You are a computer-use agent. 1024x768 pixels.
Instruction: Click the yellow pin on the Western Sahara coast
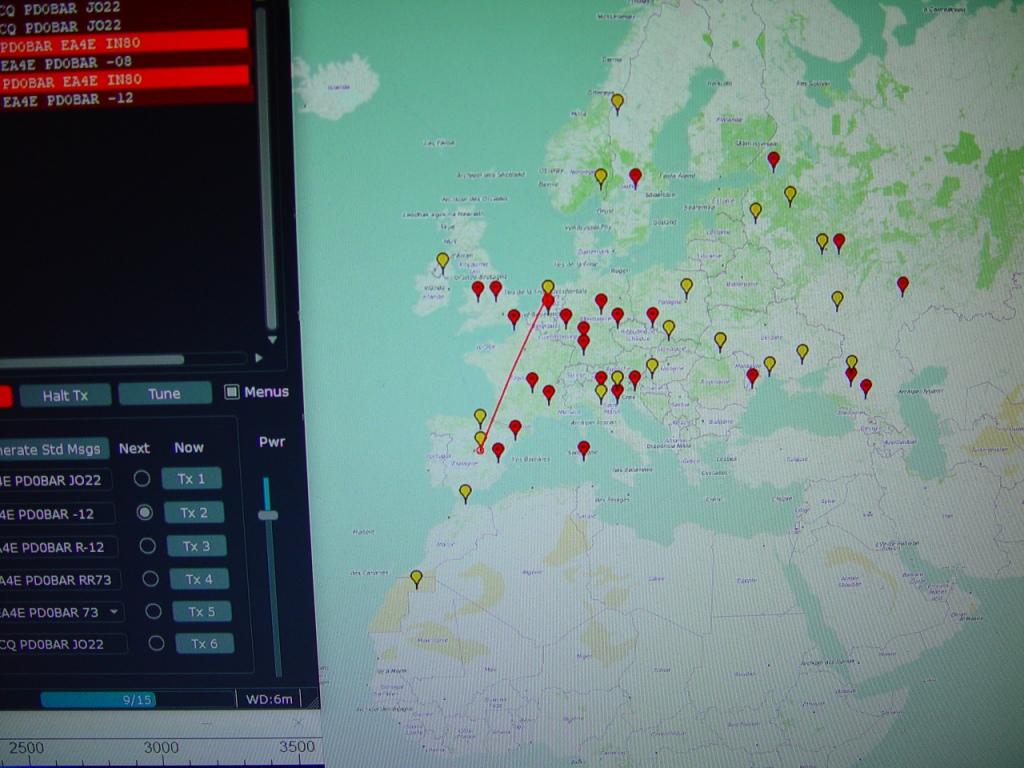pos(416,579)
